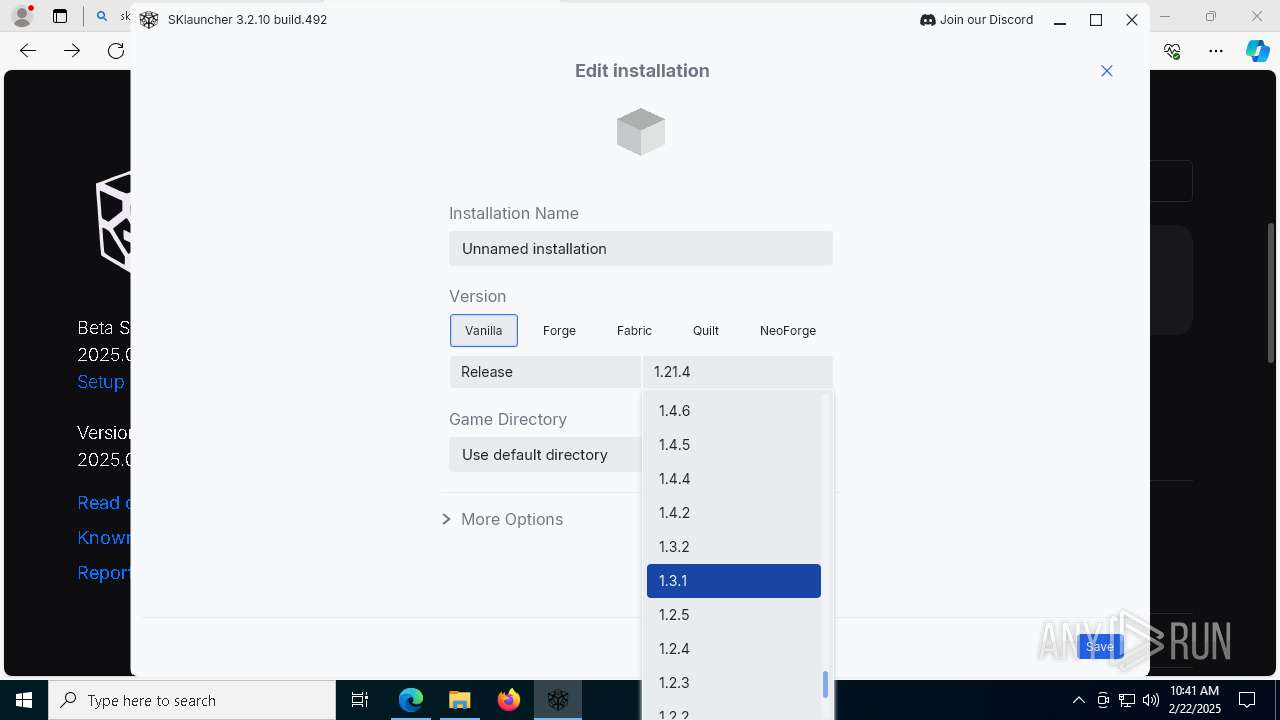Open Copilot in Edge
This screenshot has width=1280, height=720.
click(1258, 51)
